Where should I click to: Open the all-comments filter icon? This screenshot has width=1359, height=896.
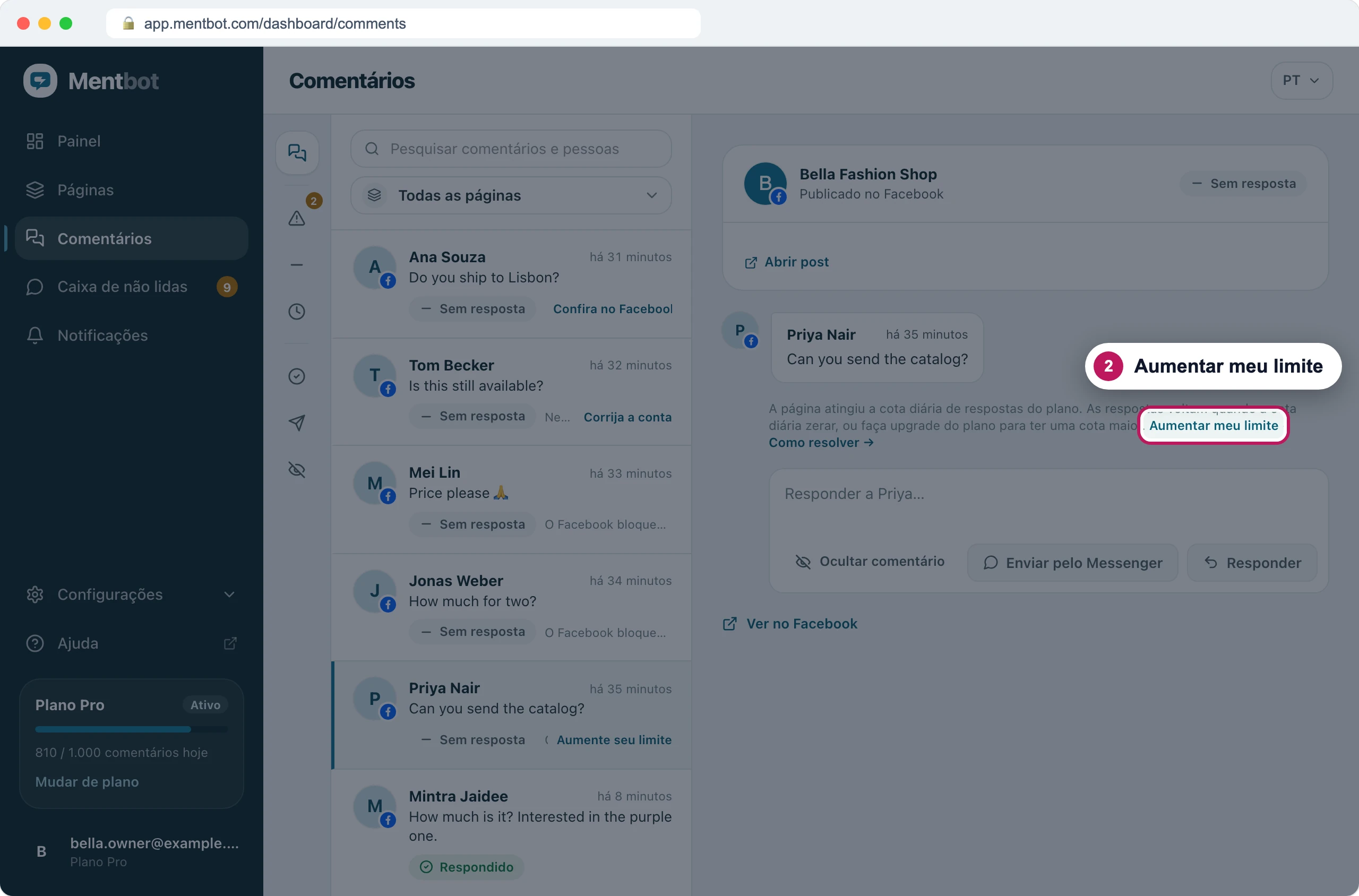297,152
